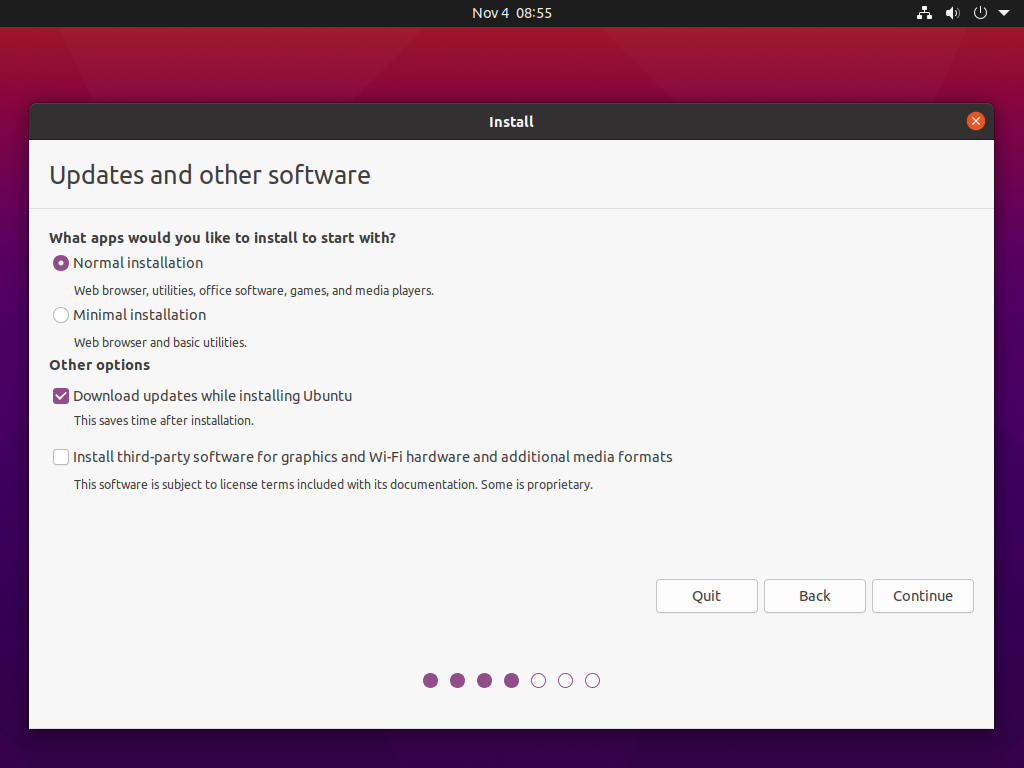
Task: Open the clock showing Nov 4 08:55
Action: [512, 13]
